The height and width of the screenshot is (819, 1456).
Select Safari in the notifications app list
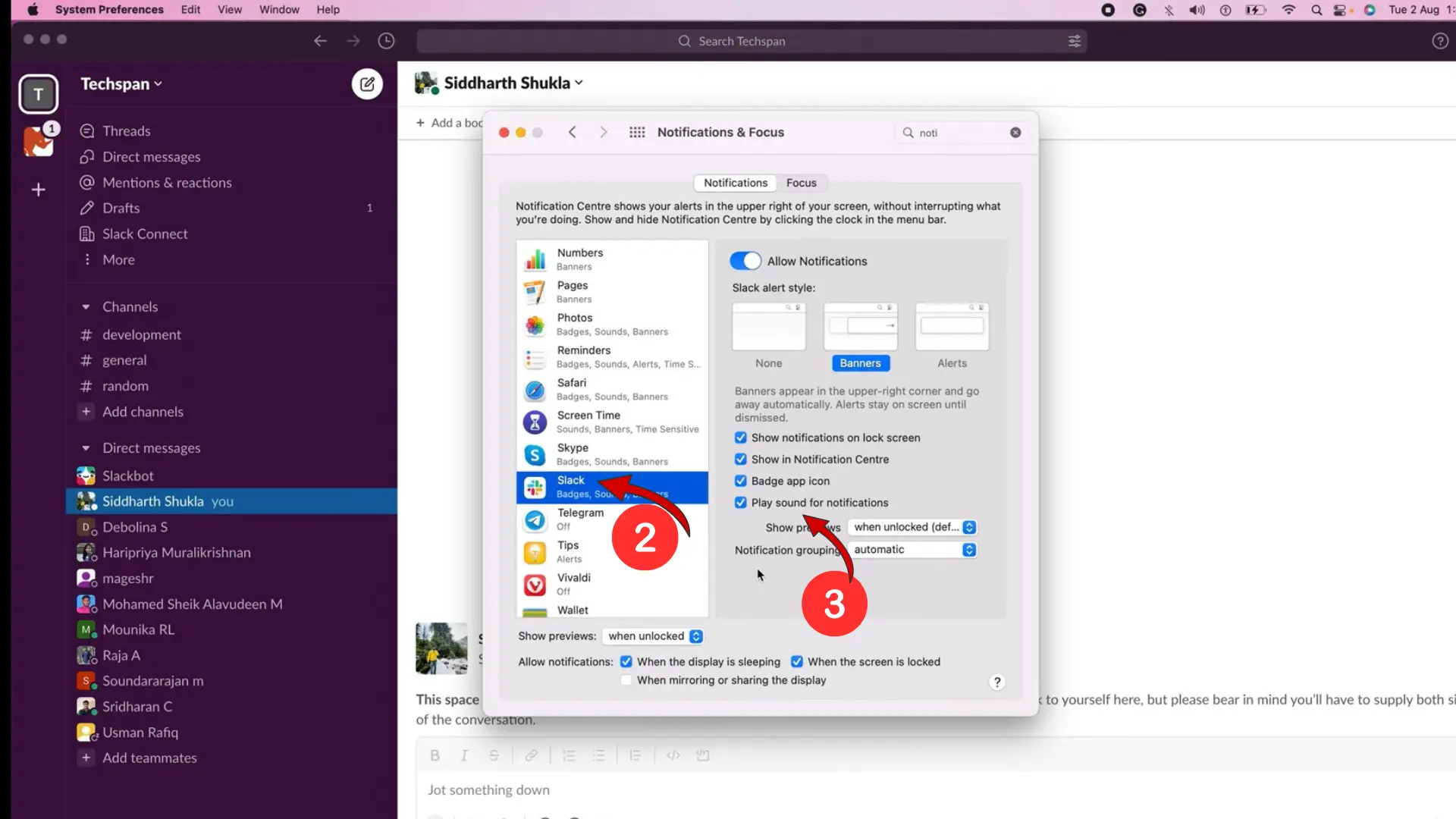pyautogui.click(x=612, y=389)
